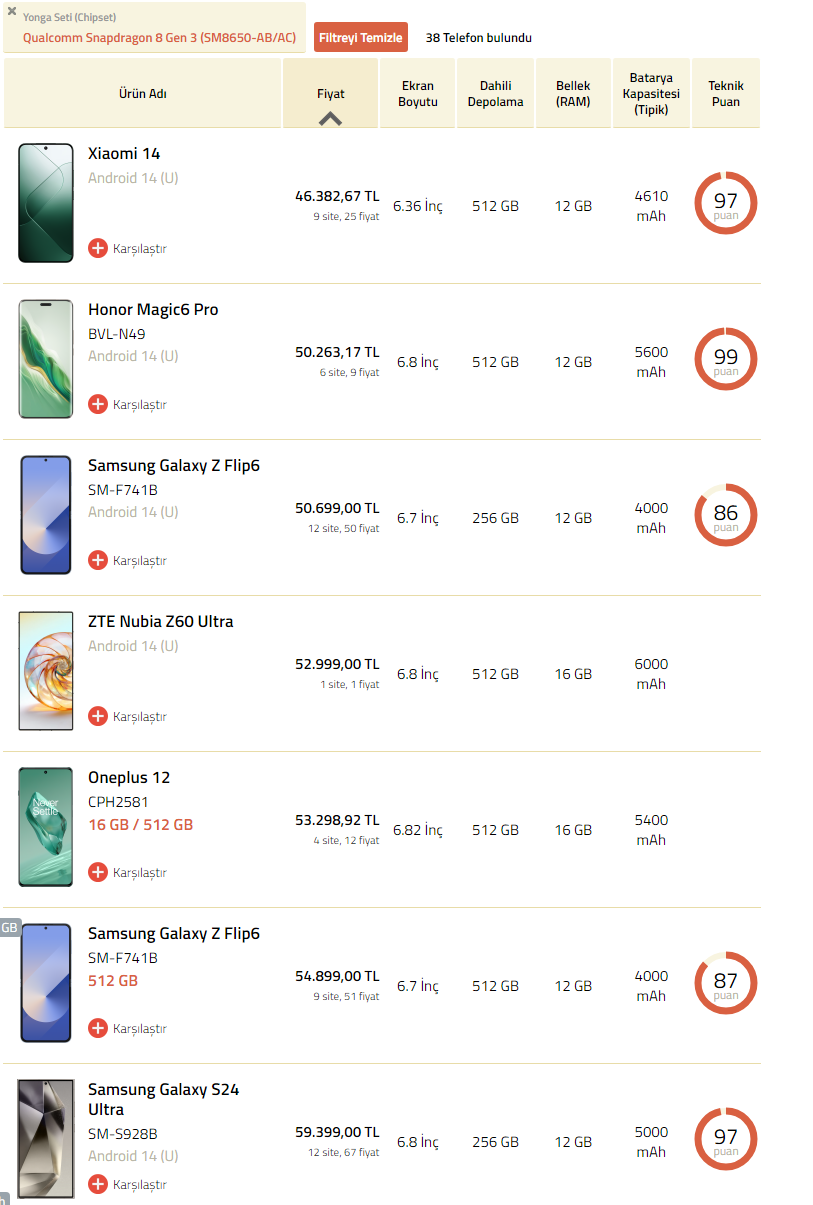The height and width of the screenshot is (1205, 813).
Task: Click the plus icon for Samsung Galaxy S24 Ultra
Action: click(x=98, y=1184)
